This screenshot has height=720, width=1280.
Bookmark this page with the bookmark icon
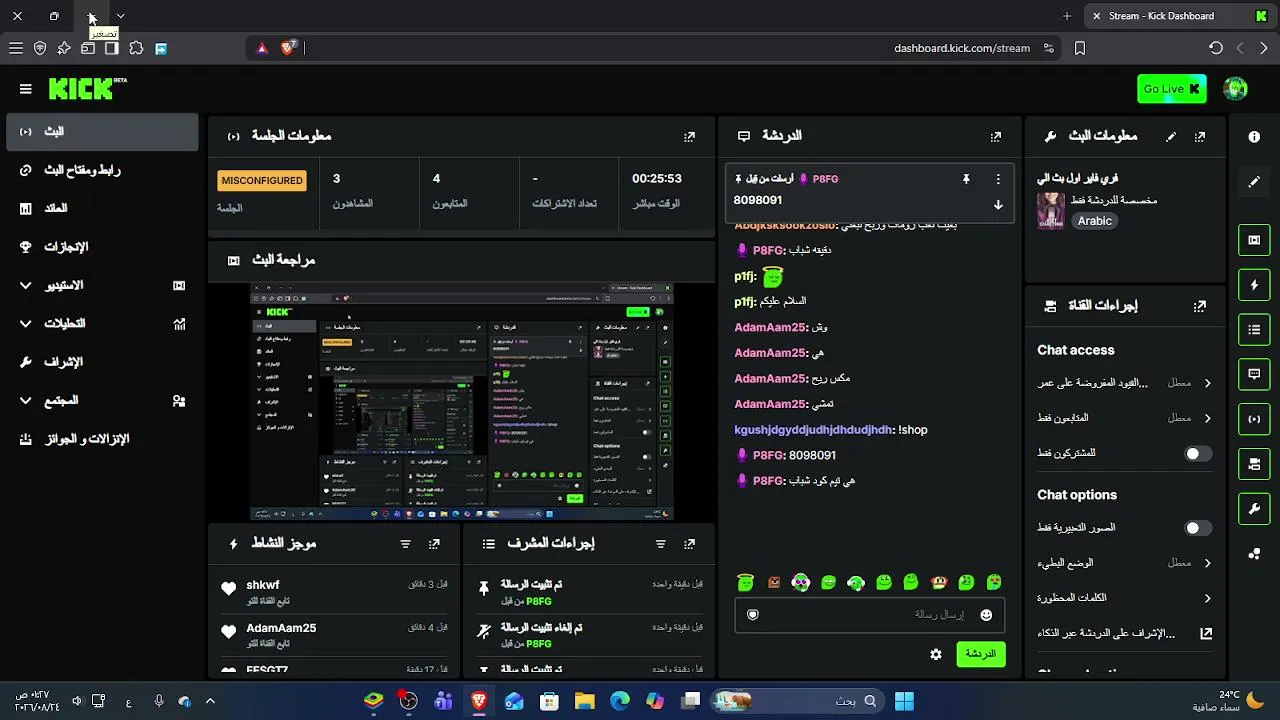coord(1080,48)
